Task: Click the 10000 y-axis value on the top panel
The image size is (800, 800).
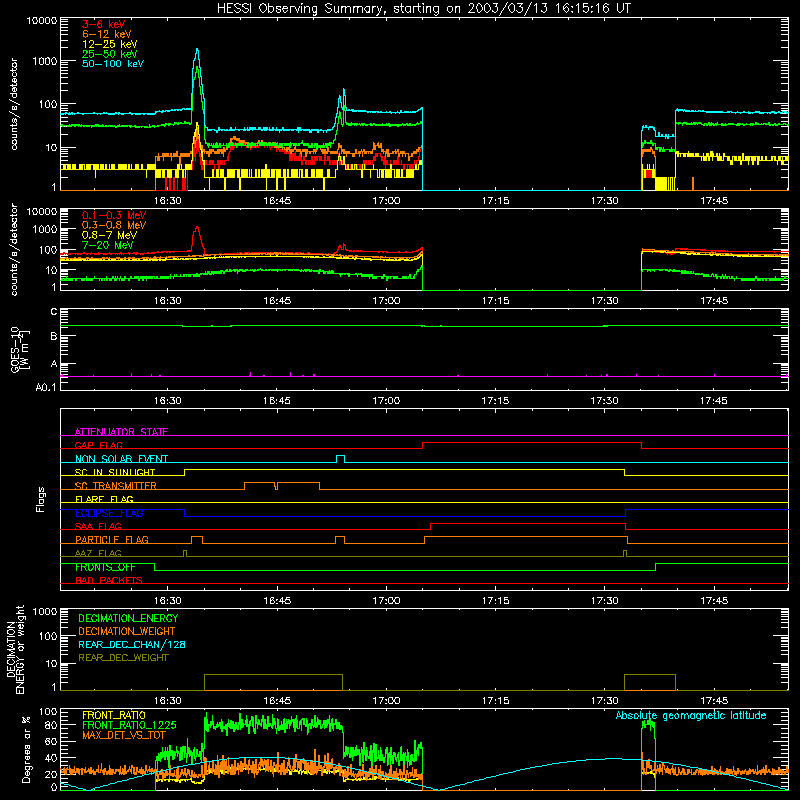Action: [x=42, y=21]
